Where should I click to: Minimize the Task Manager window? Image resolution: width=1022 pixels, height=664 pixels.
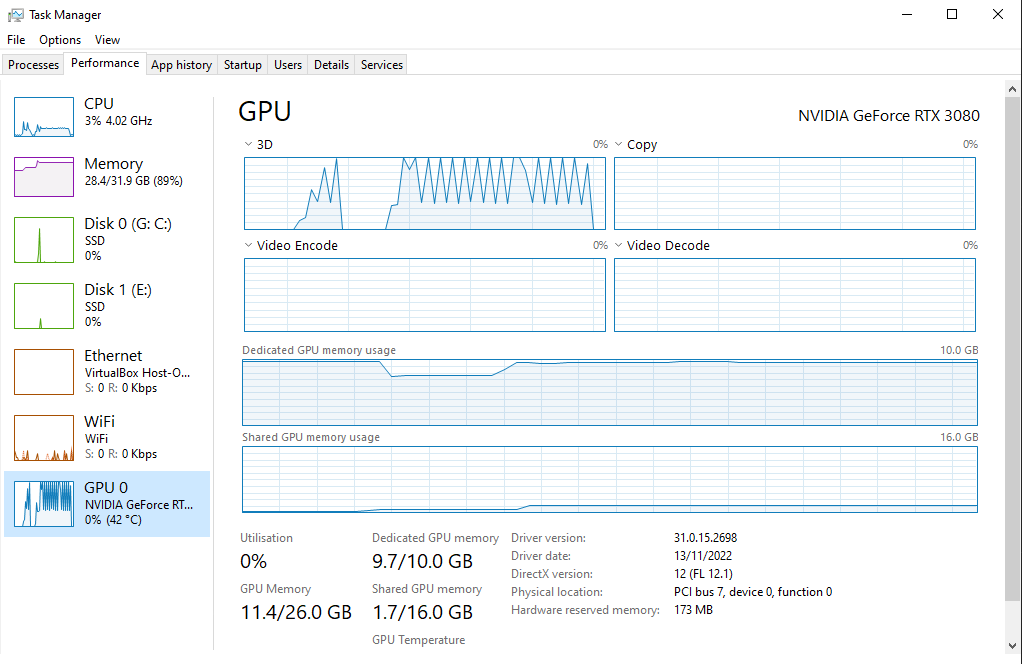[907, 14]
